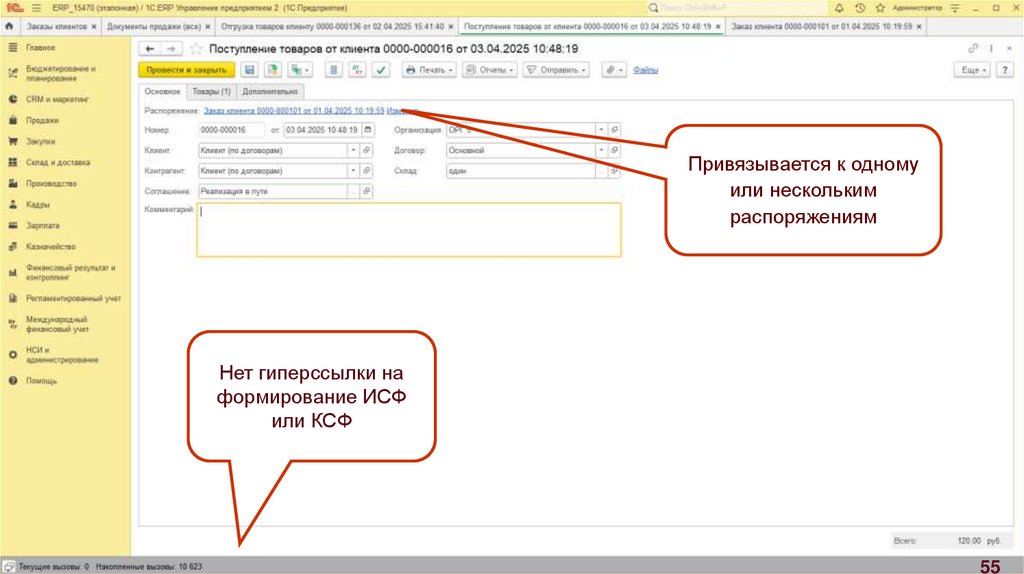Open the Файлы link
The width and height of the screenshot is (1024, 574).
(x=645, y=70)
